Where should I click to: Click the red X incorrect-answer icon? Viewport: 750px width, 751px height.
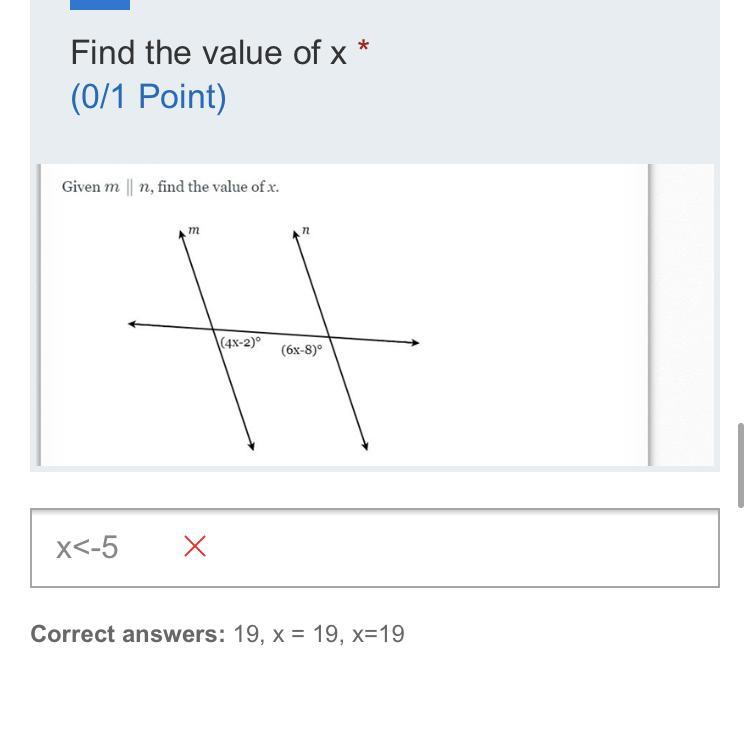click(x=195, y=546)
